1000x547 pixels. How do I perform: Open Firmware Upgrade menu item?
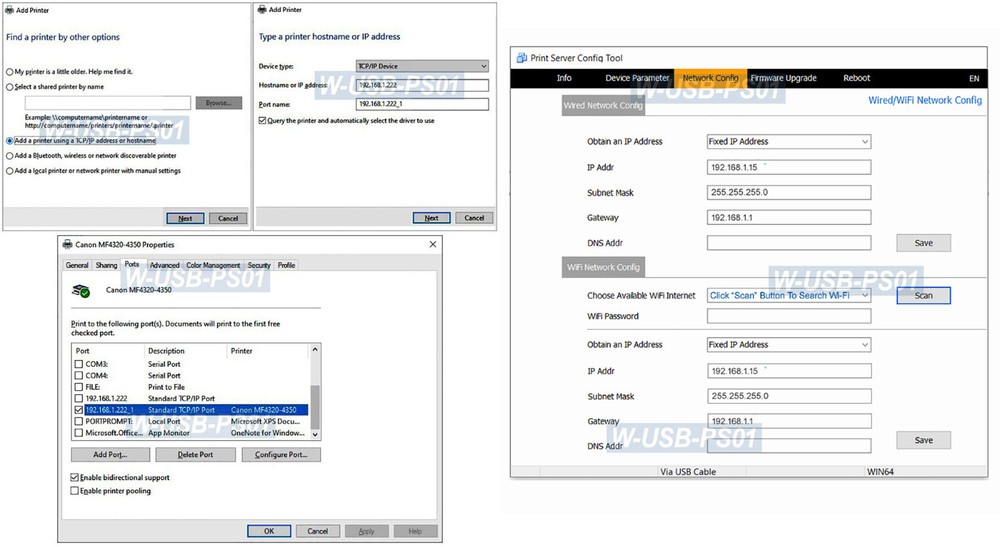click(783, 78)
